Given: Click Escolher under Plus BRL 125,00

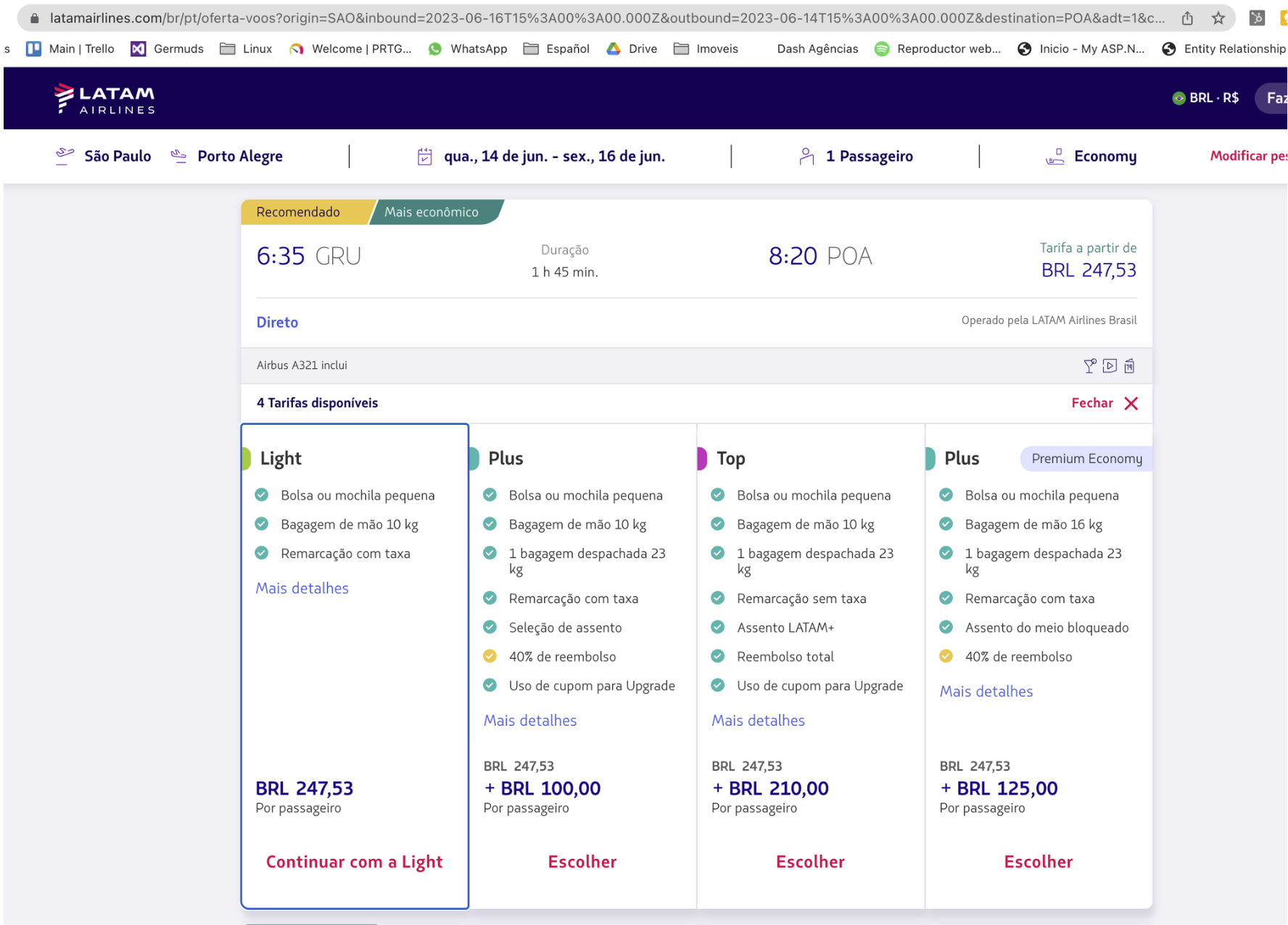Looking at the screenshot, I should 1039,862.
